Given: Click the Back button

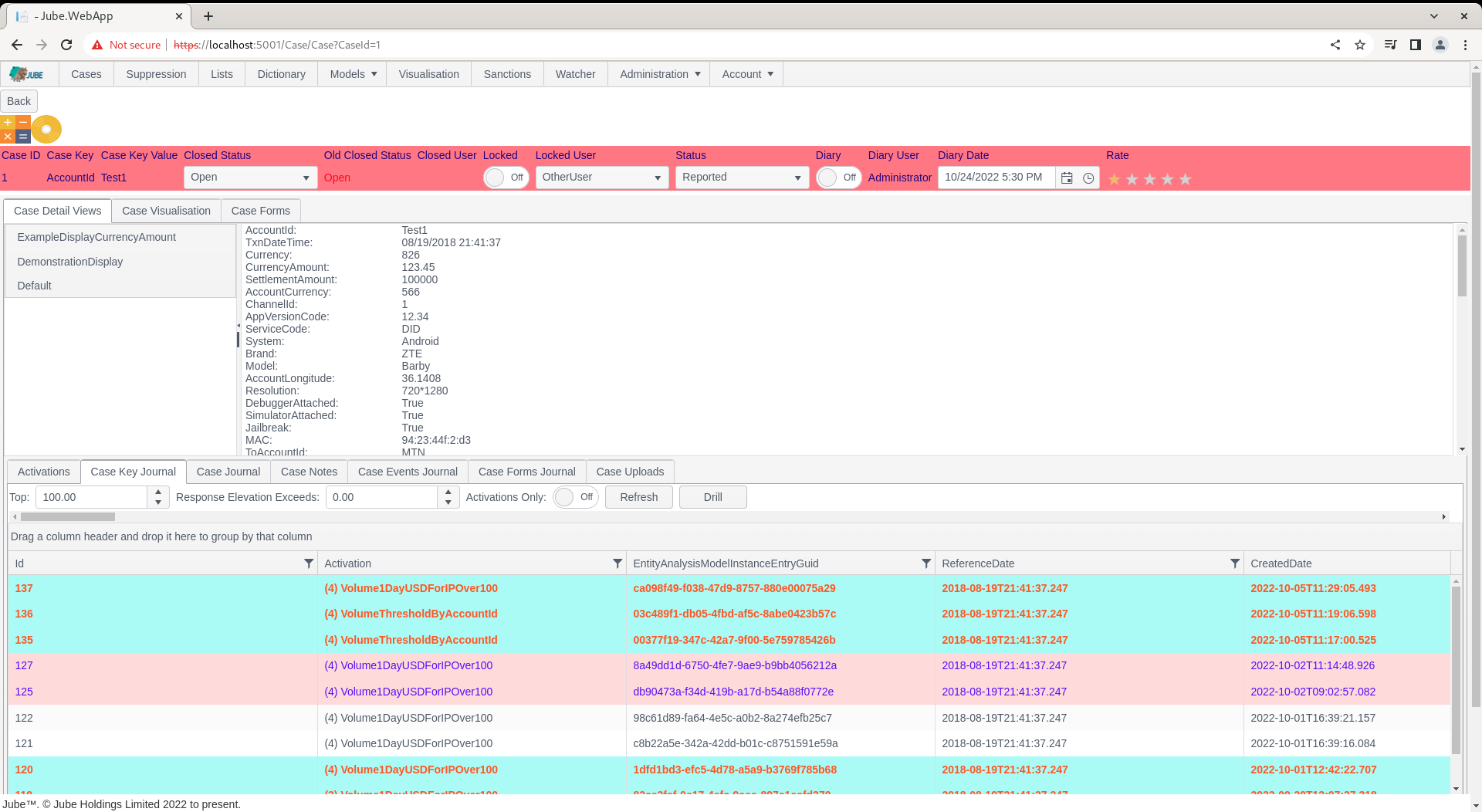Looking at the screenshot, I should click(x=19, y=101).
